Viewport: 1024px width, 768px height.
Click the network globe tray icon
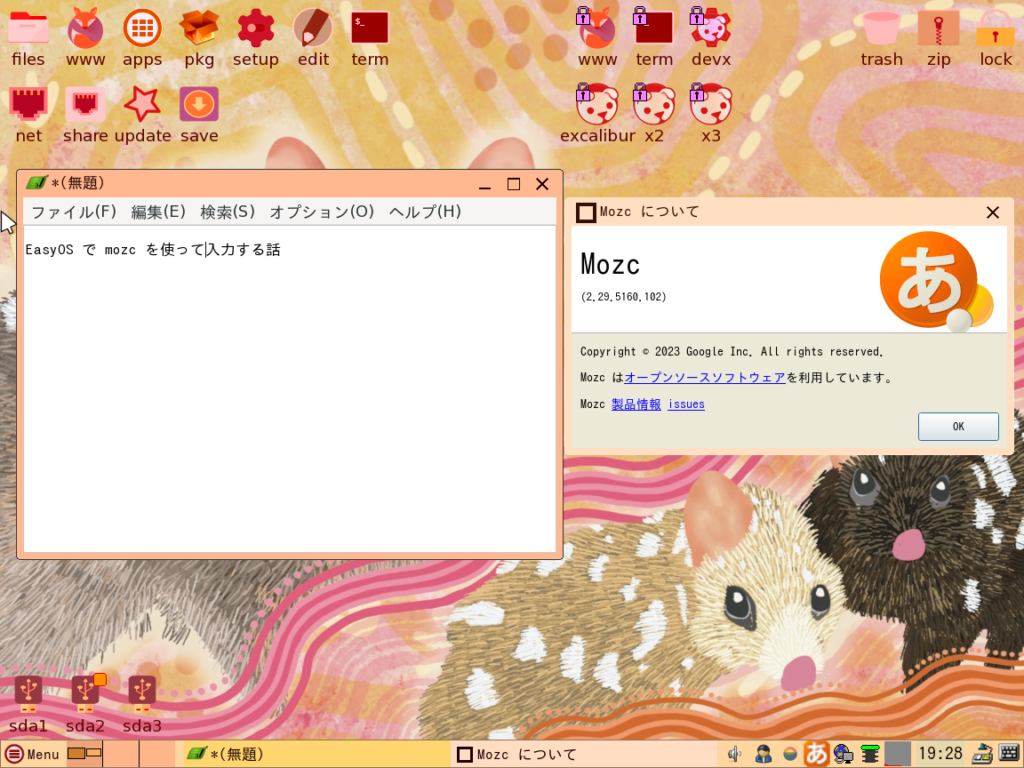tap(843, 754)
